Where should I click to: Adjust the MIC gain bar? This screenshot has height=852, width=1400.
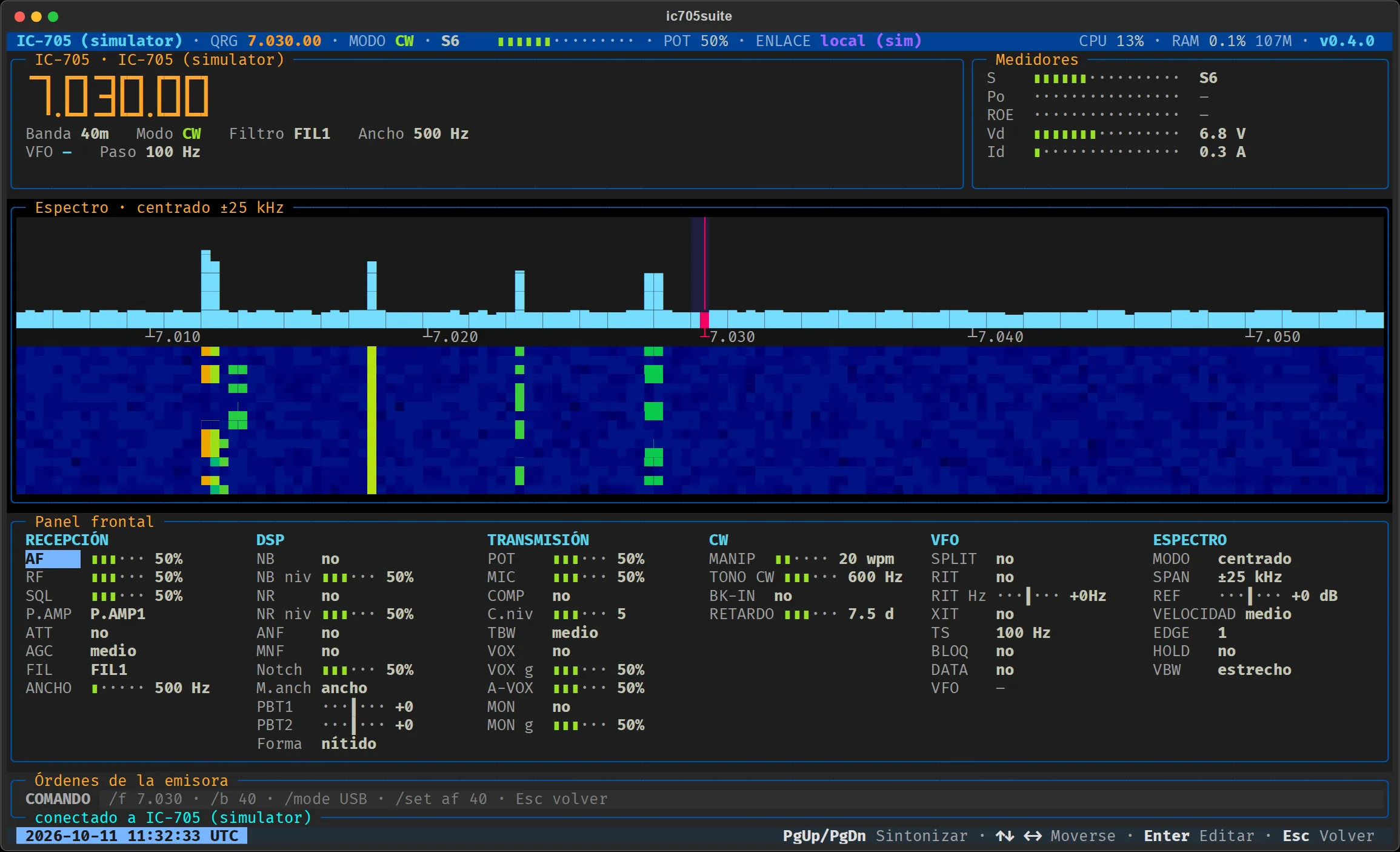pos(579,577)
